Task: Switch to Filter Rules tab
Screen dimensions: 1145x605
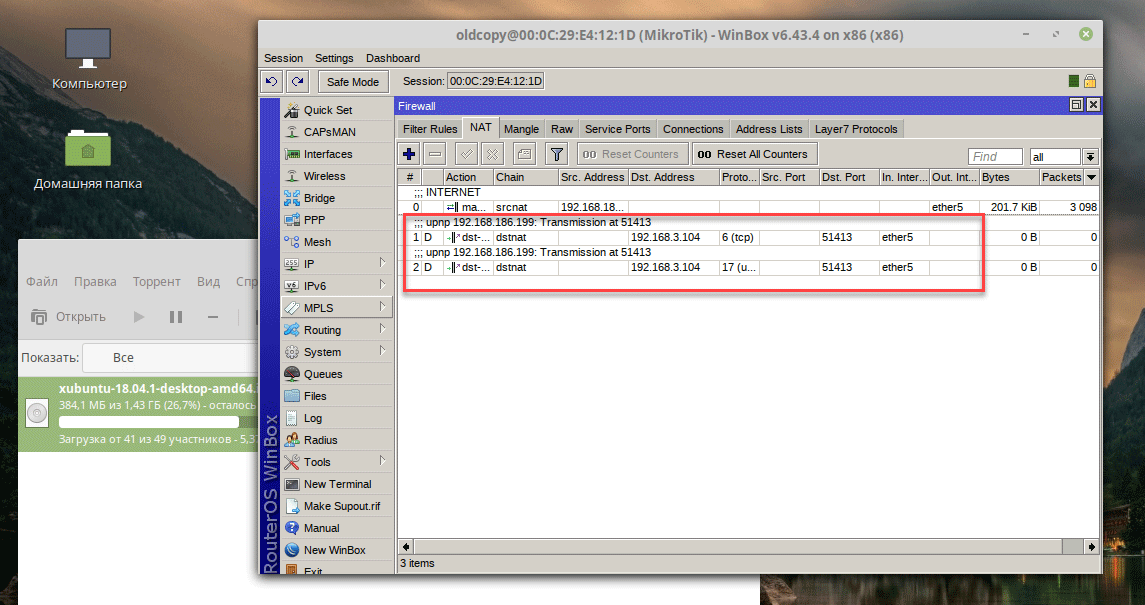Action: (x=430, y=129)
